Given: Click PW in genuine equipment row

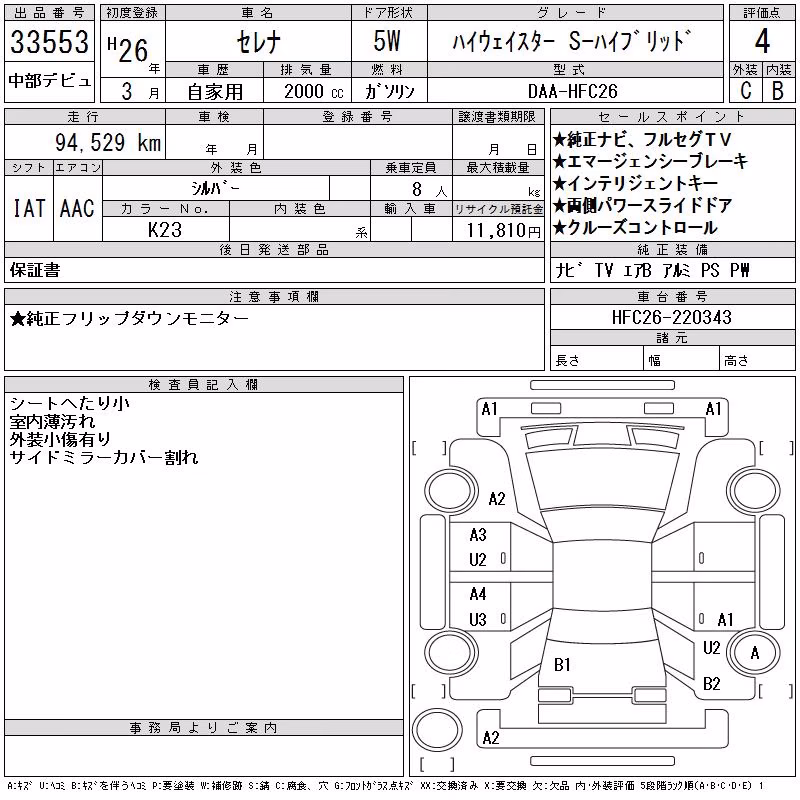Looking at the screenshot, I should [739, 270].
